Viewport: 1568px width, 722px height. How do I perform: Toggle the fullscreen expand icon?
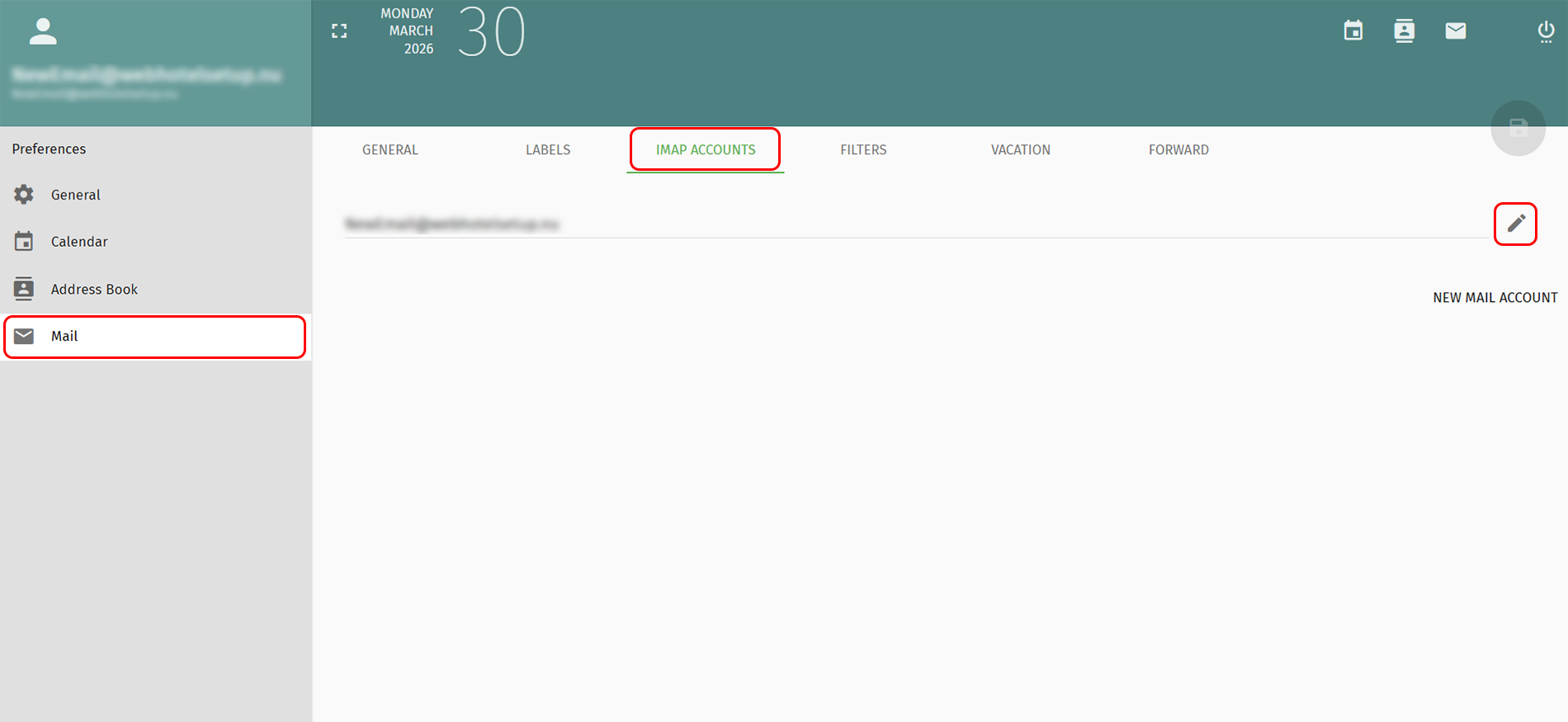(x=339, y=31)
